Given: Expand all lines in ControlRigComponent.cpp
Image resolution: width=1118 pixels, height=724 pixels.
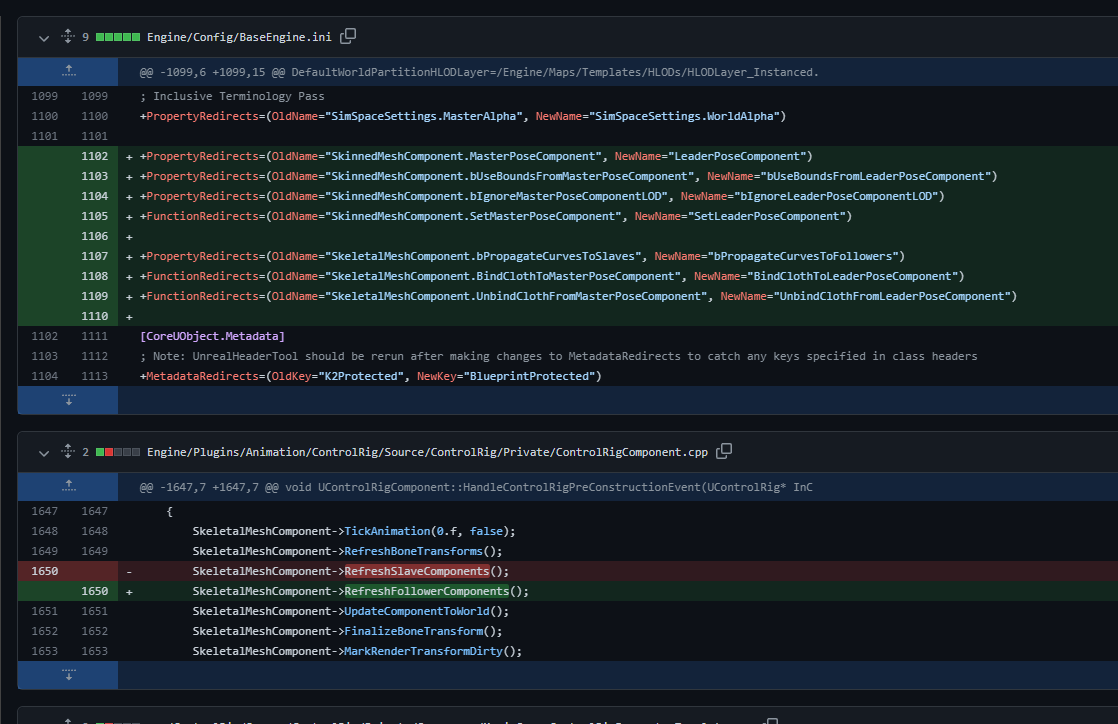Looking at the screenshot, I should coord(67,453).
